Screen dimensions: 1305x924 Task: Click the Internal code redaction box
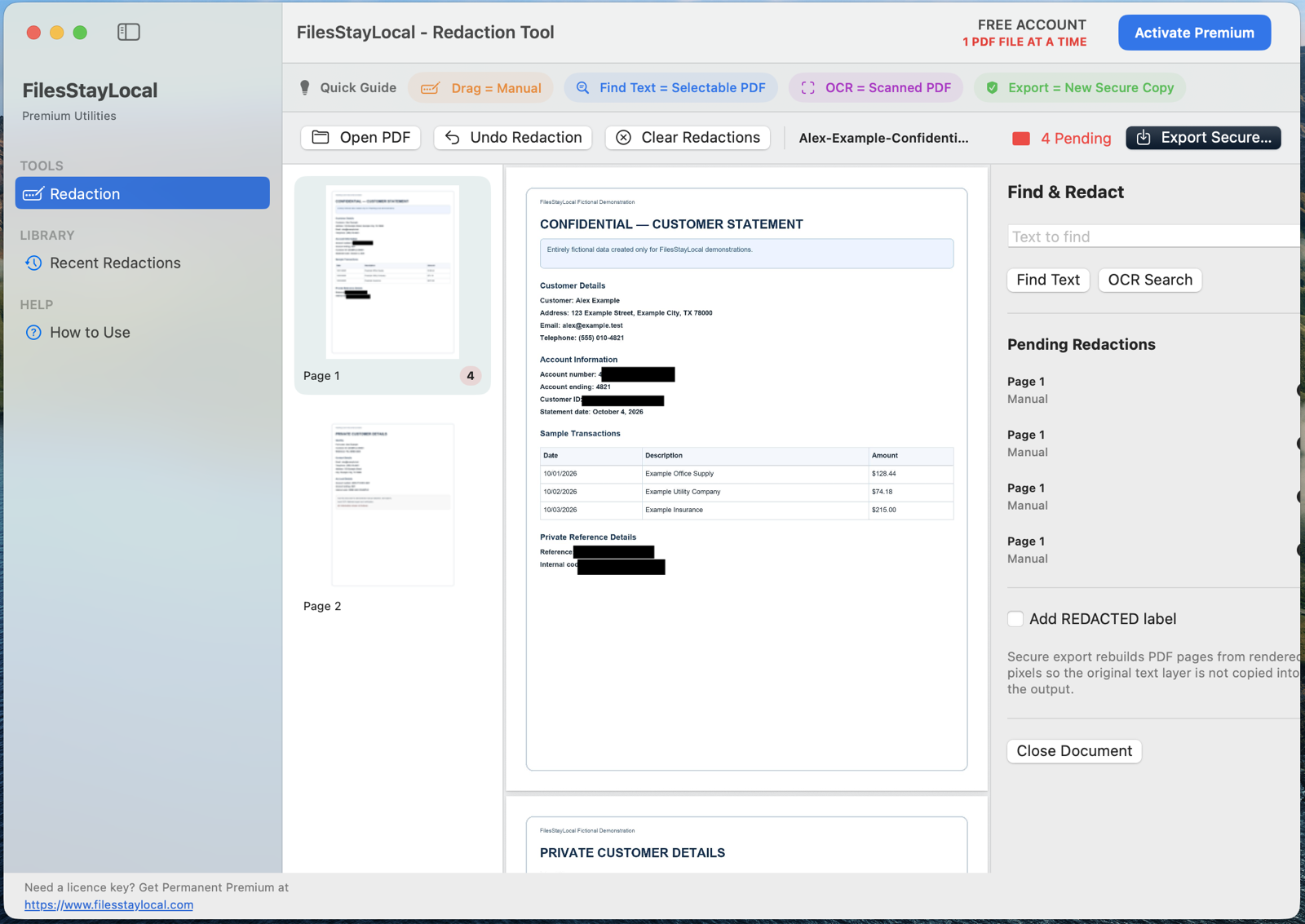(621, 567)
